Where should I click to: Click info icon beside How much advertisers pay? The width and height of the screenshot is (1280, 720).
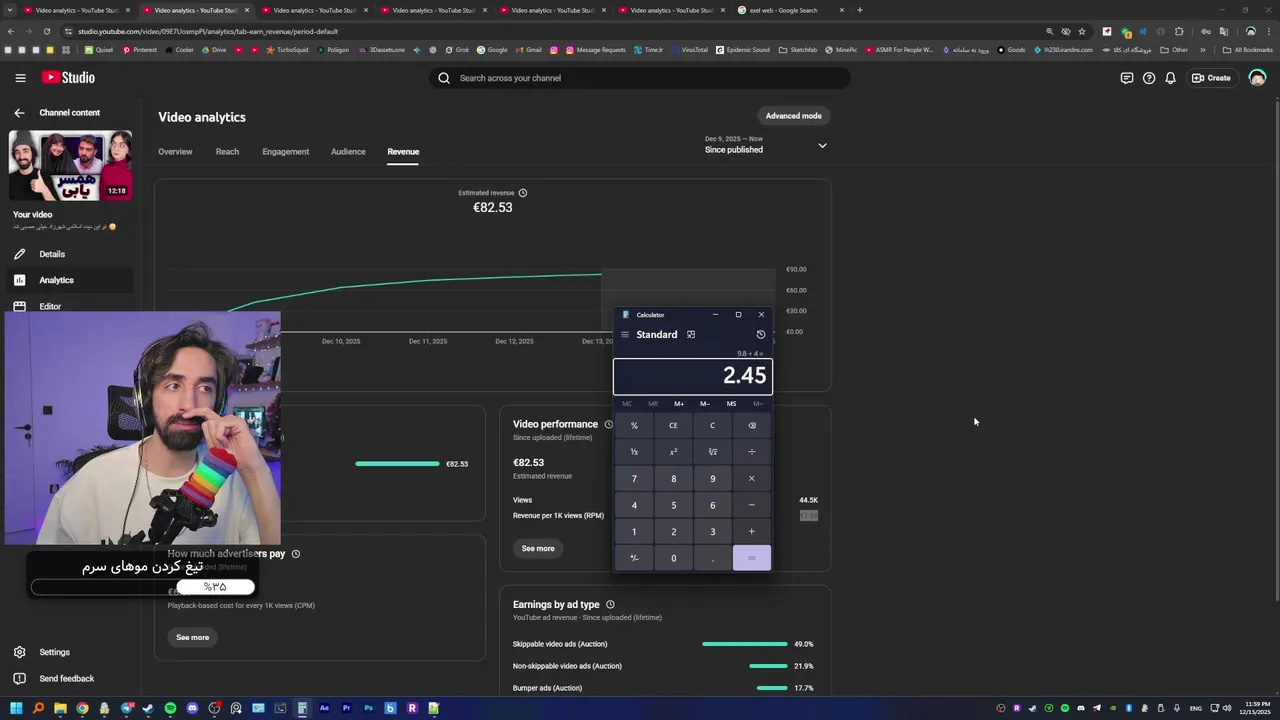point(295,554)
